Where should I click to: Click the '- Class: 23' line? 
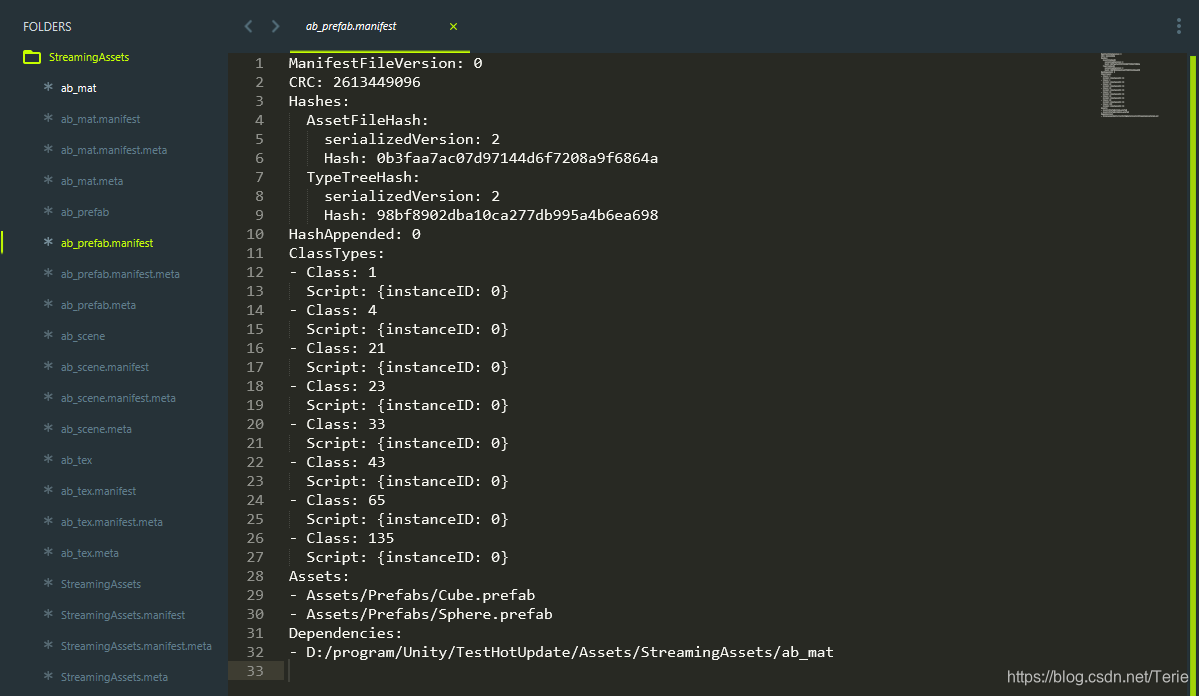(x=336, y=386)
